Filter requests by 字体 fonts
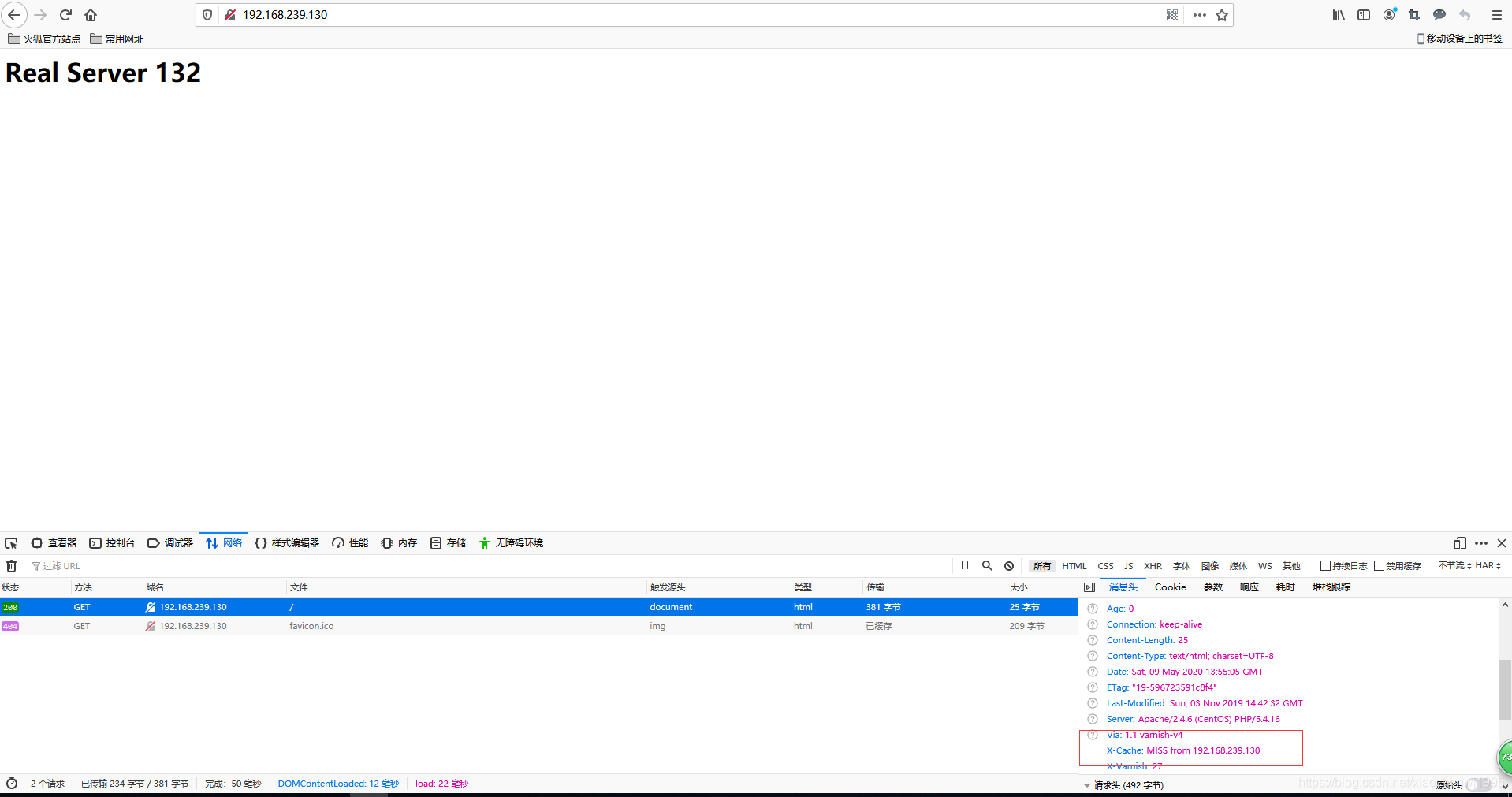This screenshot has width=1512, height=797. [x=1181, y=566]
